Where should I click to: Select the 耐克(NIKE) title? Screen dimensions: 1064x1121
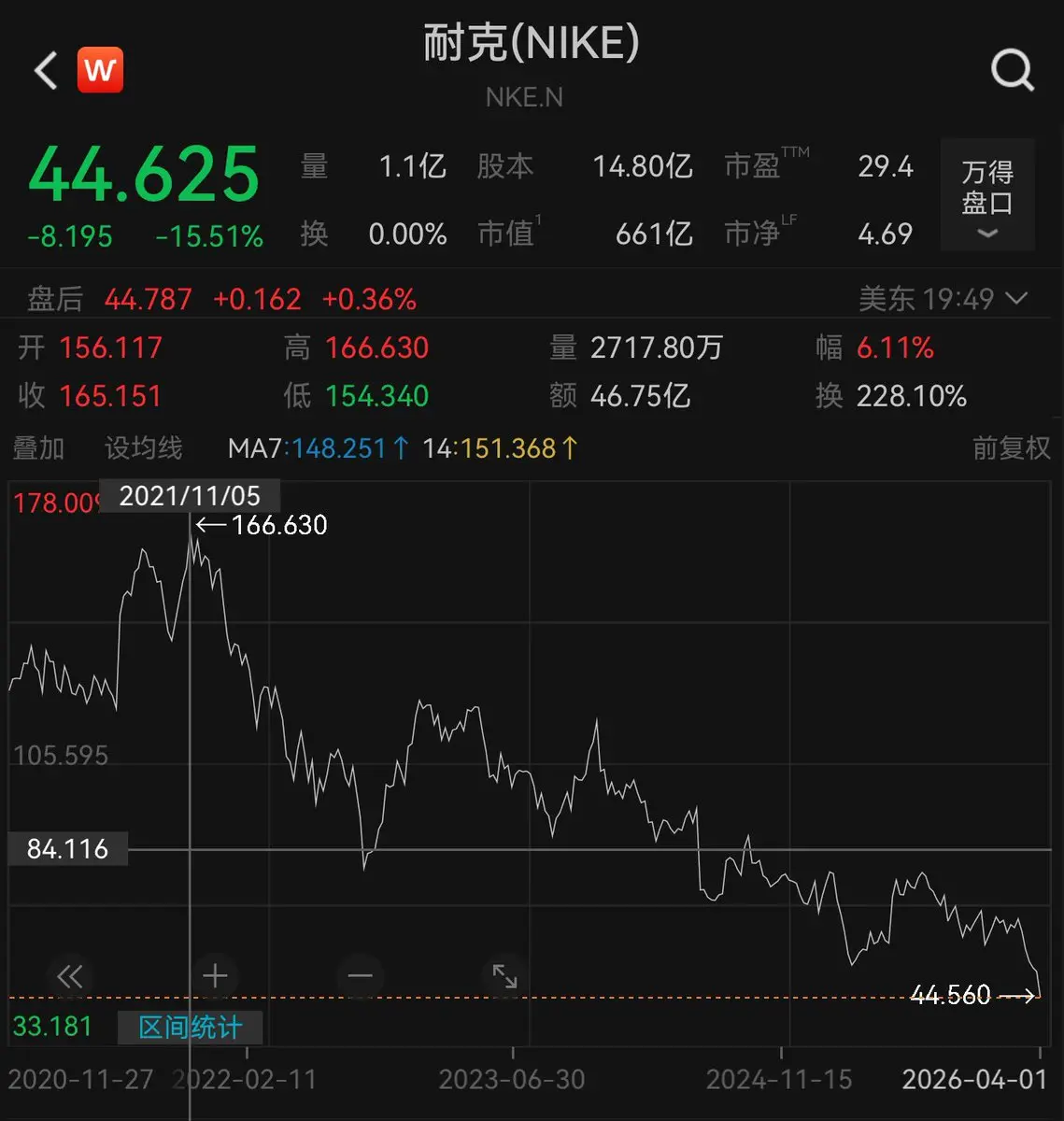532,43
